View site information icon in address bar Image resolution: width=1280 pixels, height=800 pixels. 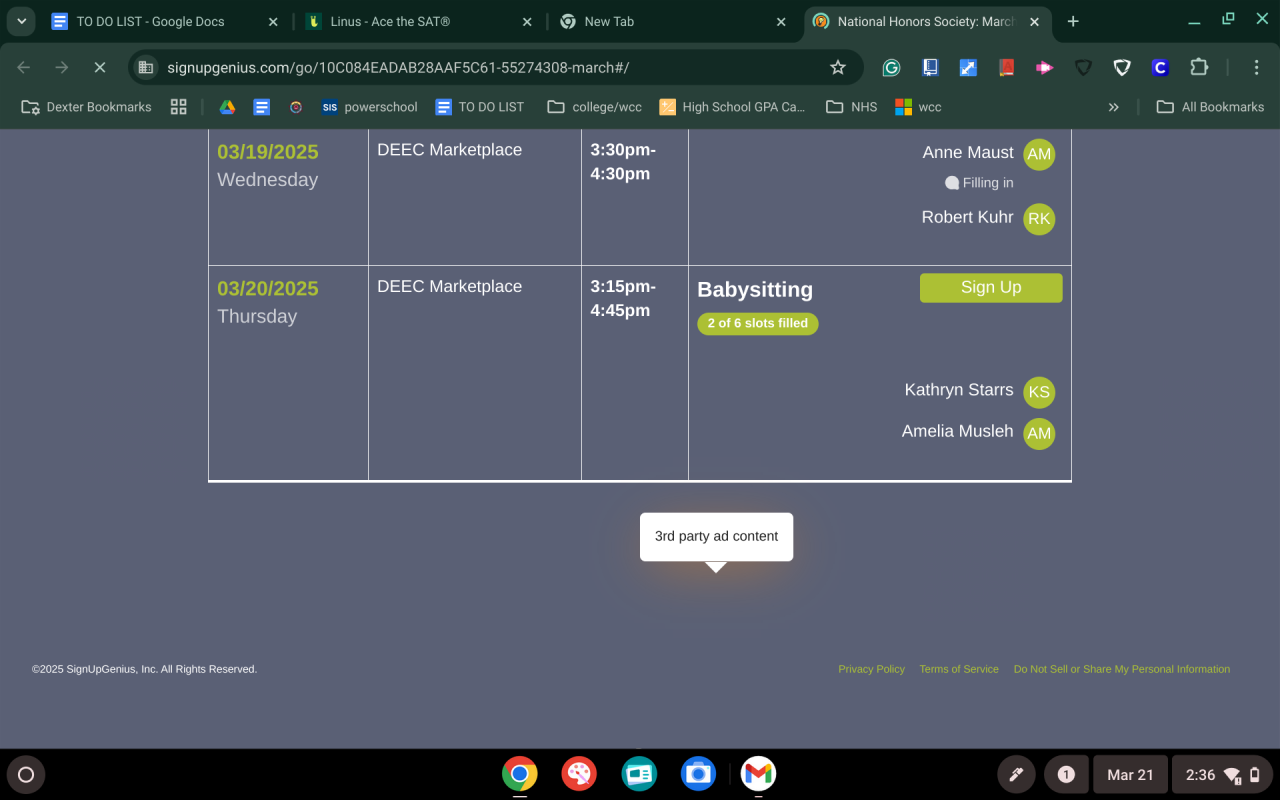pyautogui.click(x=146, y=68)
